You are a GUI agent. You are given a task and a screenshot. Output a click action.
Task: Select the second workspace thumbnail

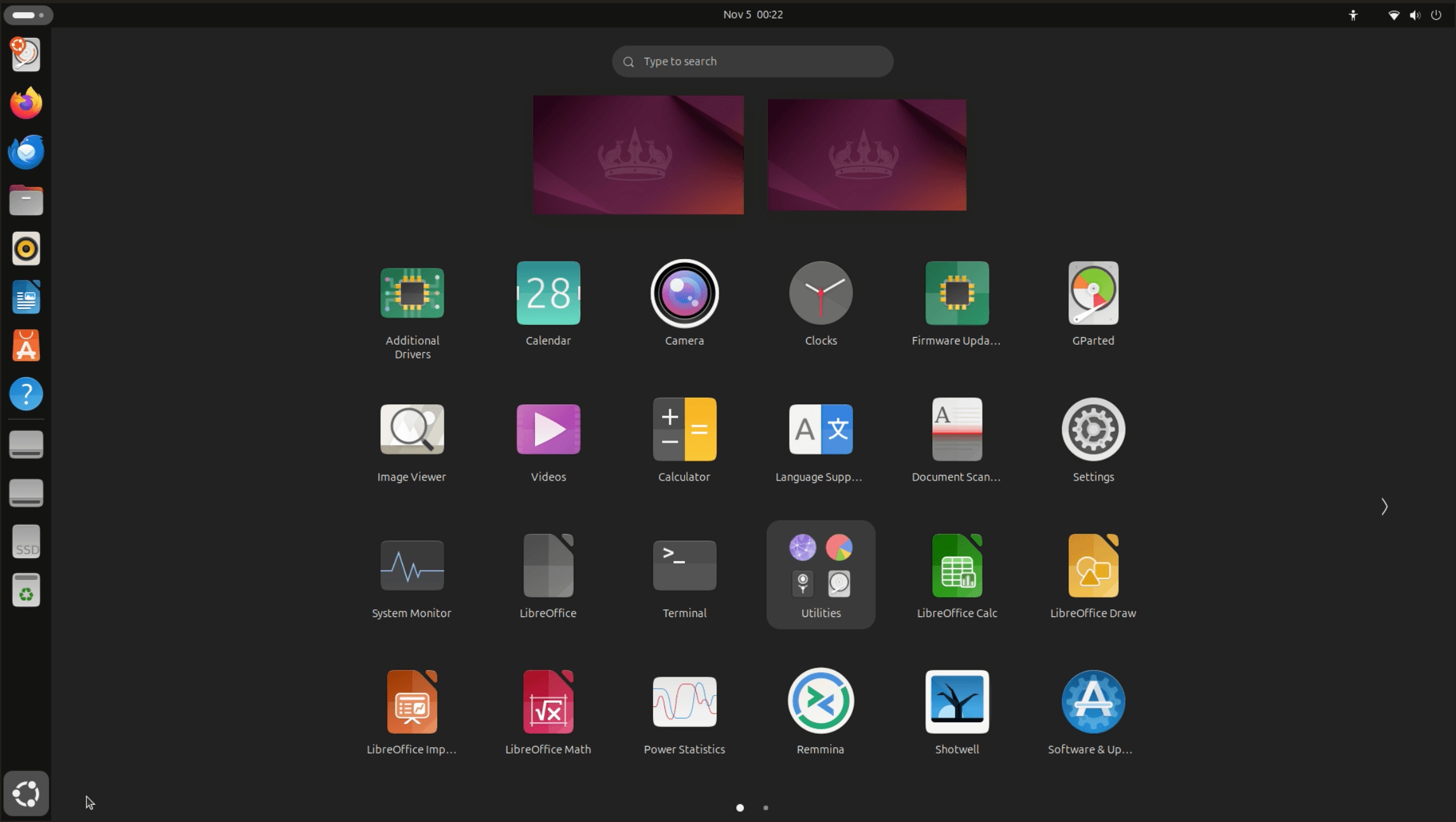click(866, 155)
